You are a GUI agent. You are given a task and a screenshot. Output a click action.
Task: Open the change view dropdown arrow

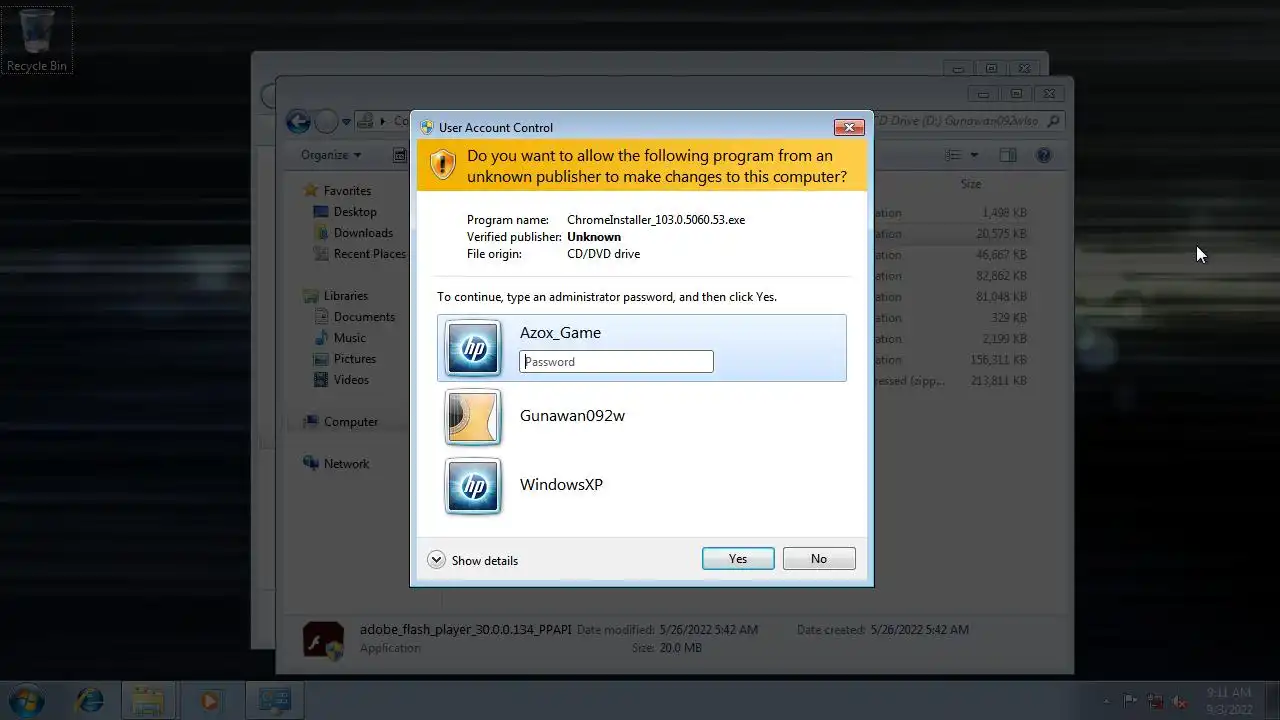tap(974, 155)
